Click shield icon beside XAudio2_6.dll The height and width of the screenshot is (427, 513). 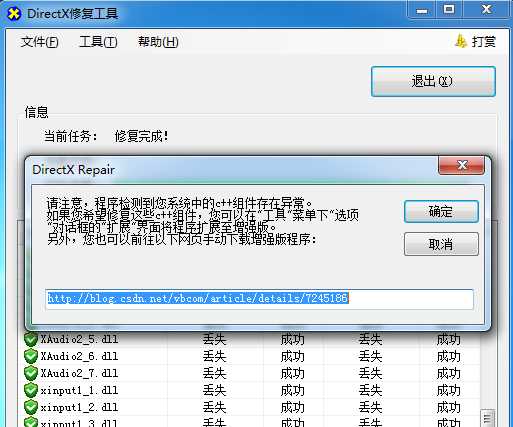pos(31,356)
